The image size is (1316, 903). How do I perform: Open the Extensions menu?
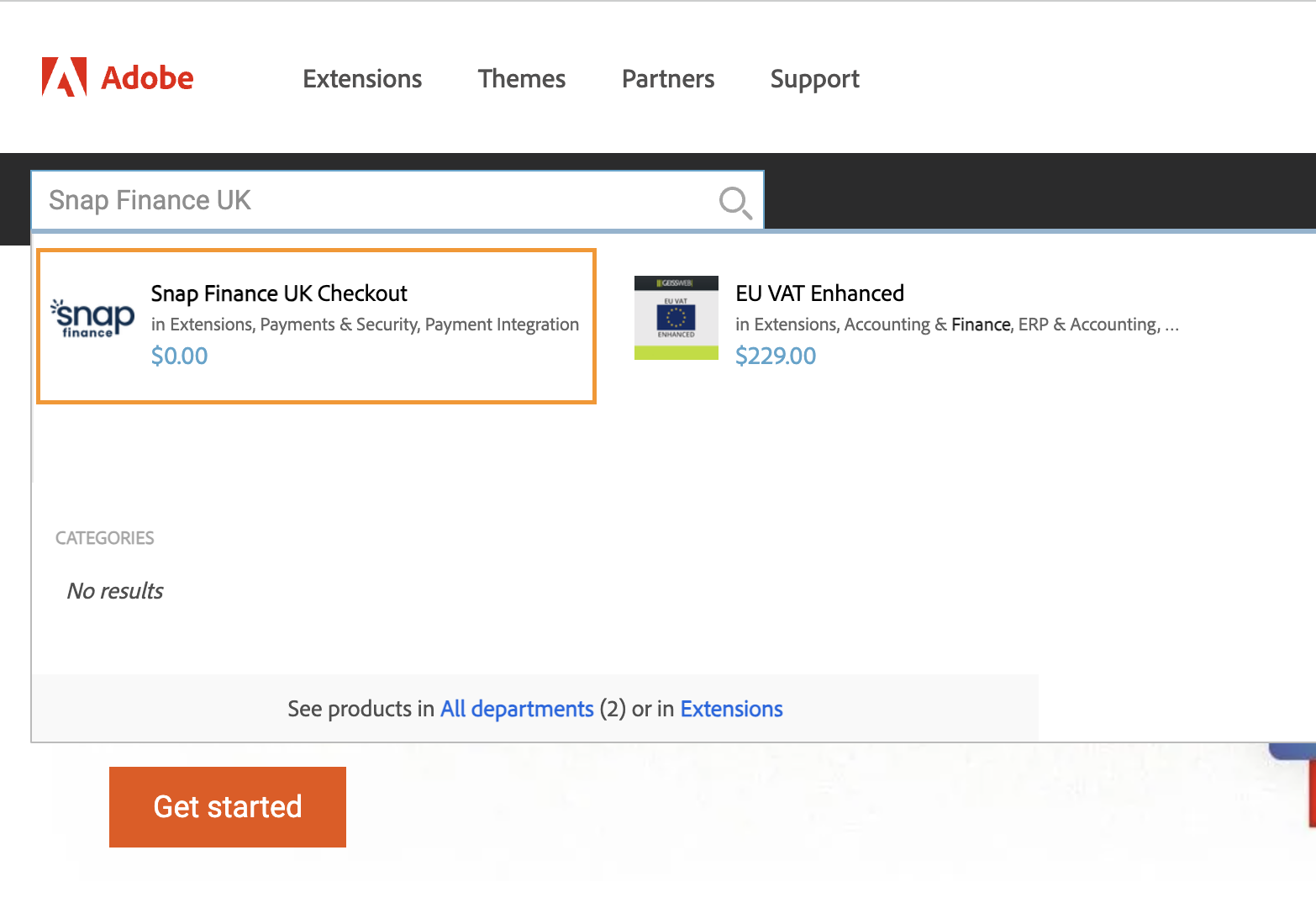click(x=361, y=78)
